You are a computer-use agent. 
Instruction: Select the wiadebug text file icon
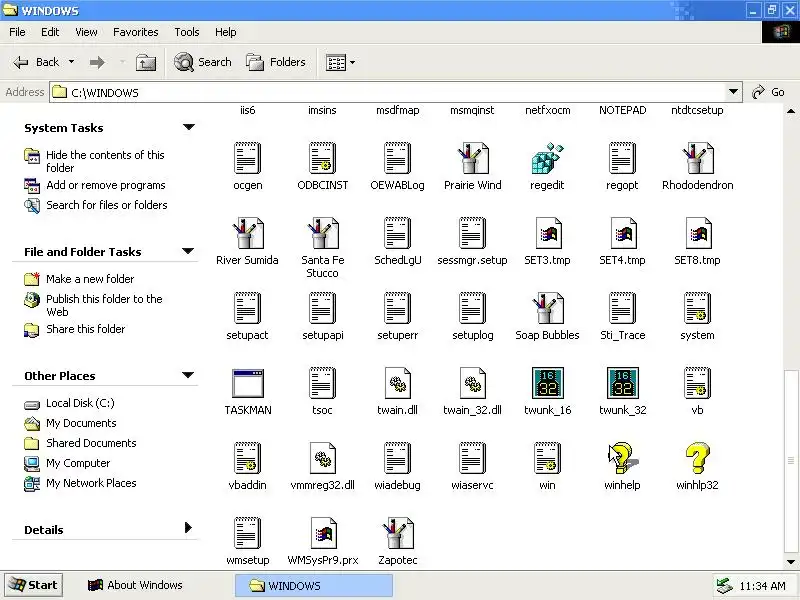tap(397, 458)
